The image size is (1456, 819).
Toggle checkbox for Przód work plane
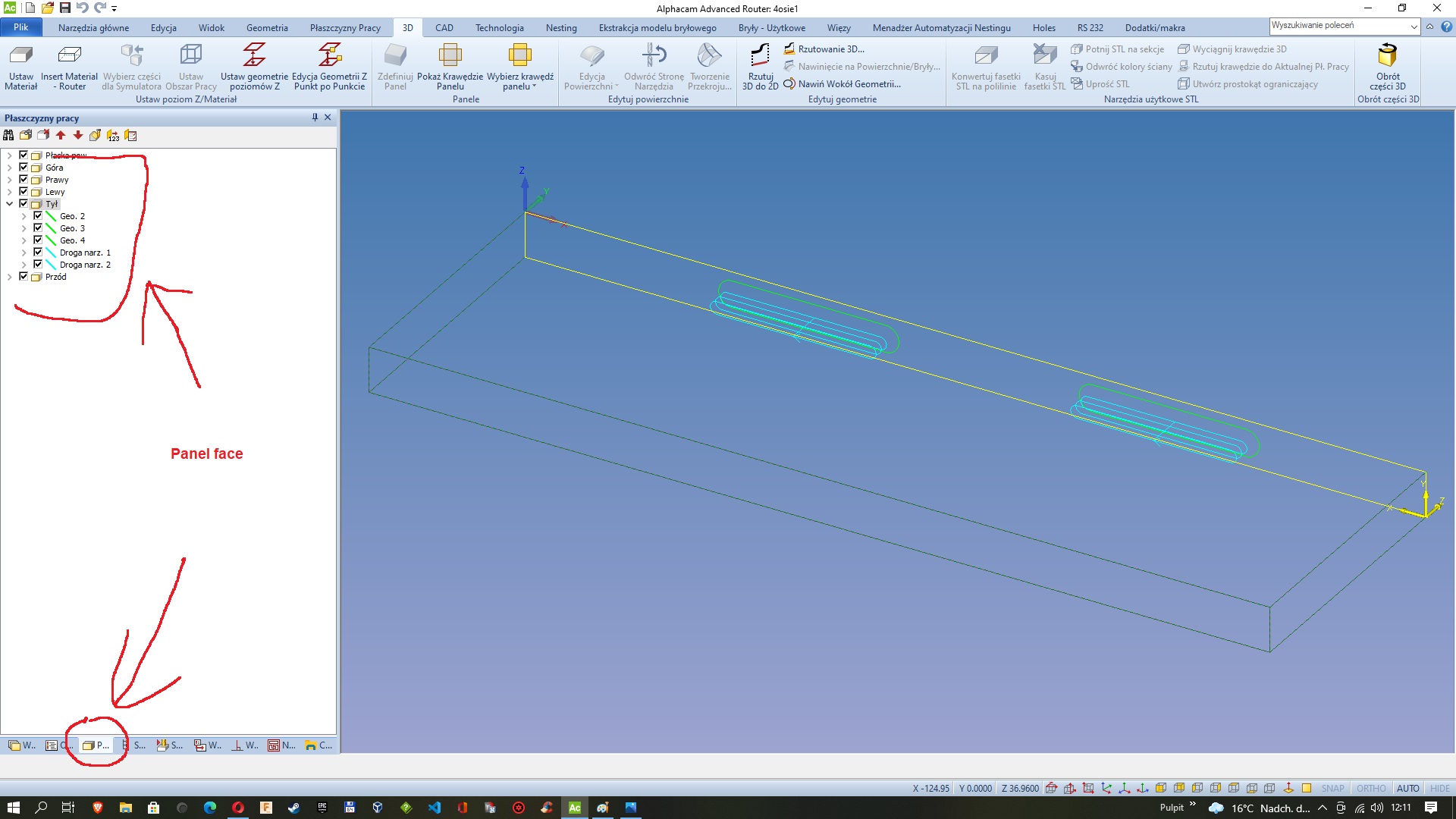(x=24, y=276)
